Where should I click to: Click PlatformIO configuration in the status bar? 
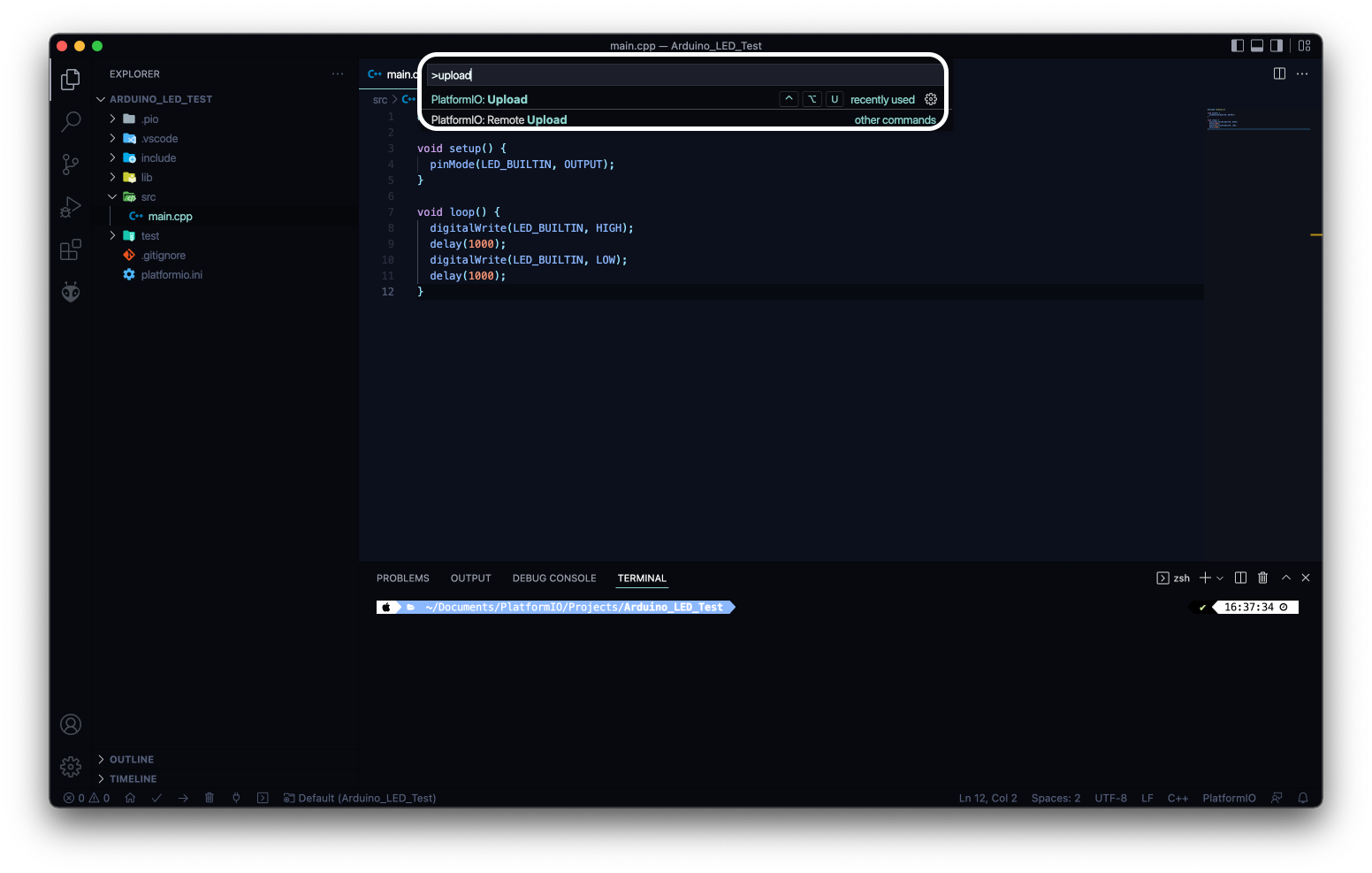pos(1229,798)
